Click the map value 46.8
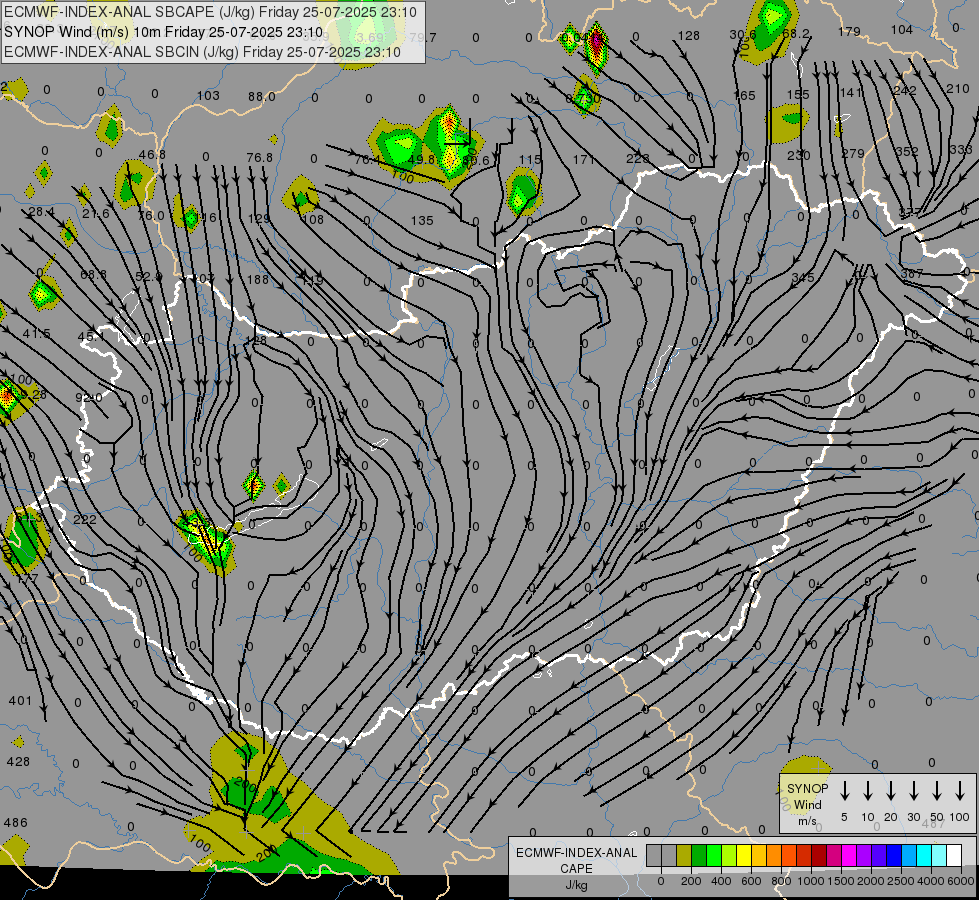Image resolution: width=979 pixels, height=900 pixels. point(152,154)
